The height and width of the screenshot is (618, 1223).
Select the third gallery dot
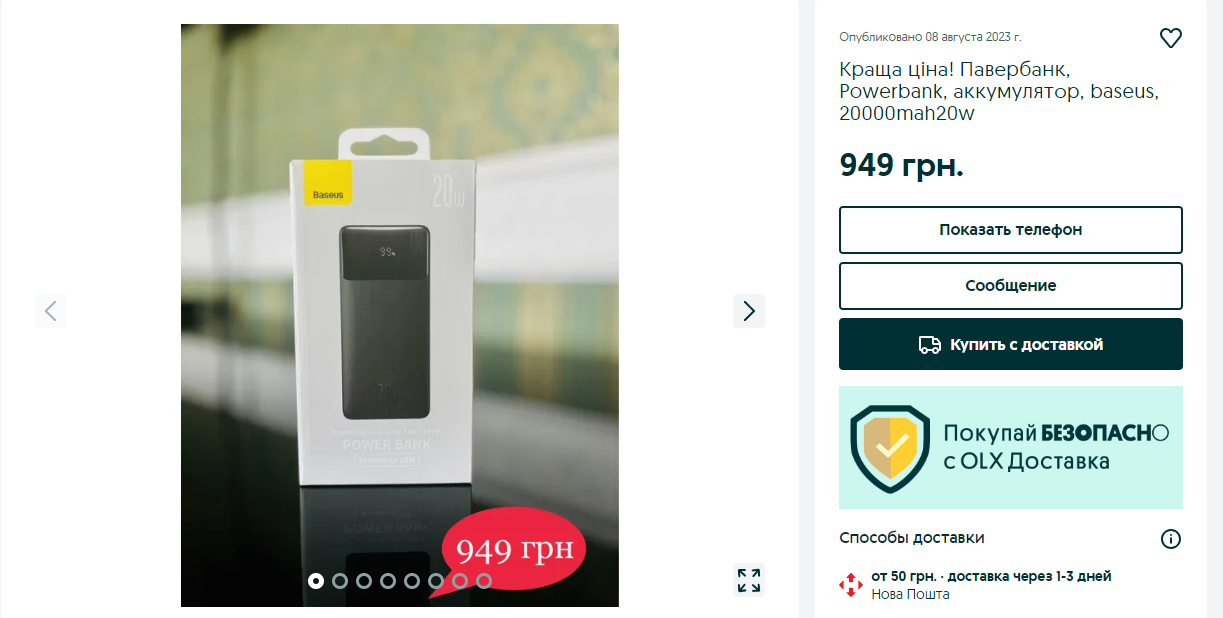pyautogui.click(x=364, y=580)
